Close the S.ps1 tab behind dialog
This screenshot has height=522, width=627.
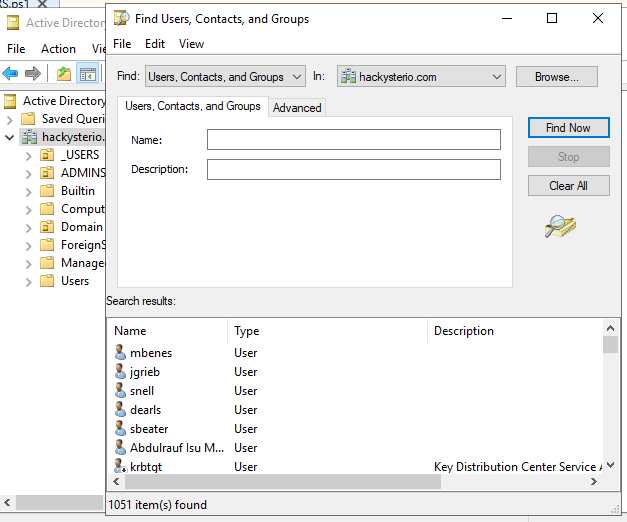tap(42, 4)
